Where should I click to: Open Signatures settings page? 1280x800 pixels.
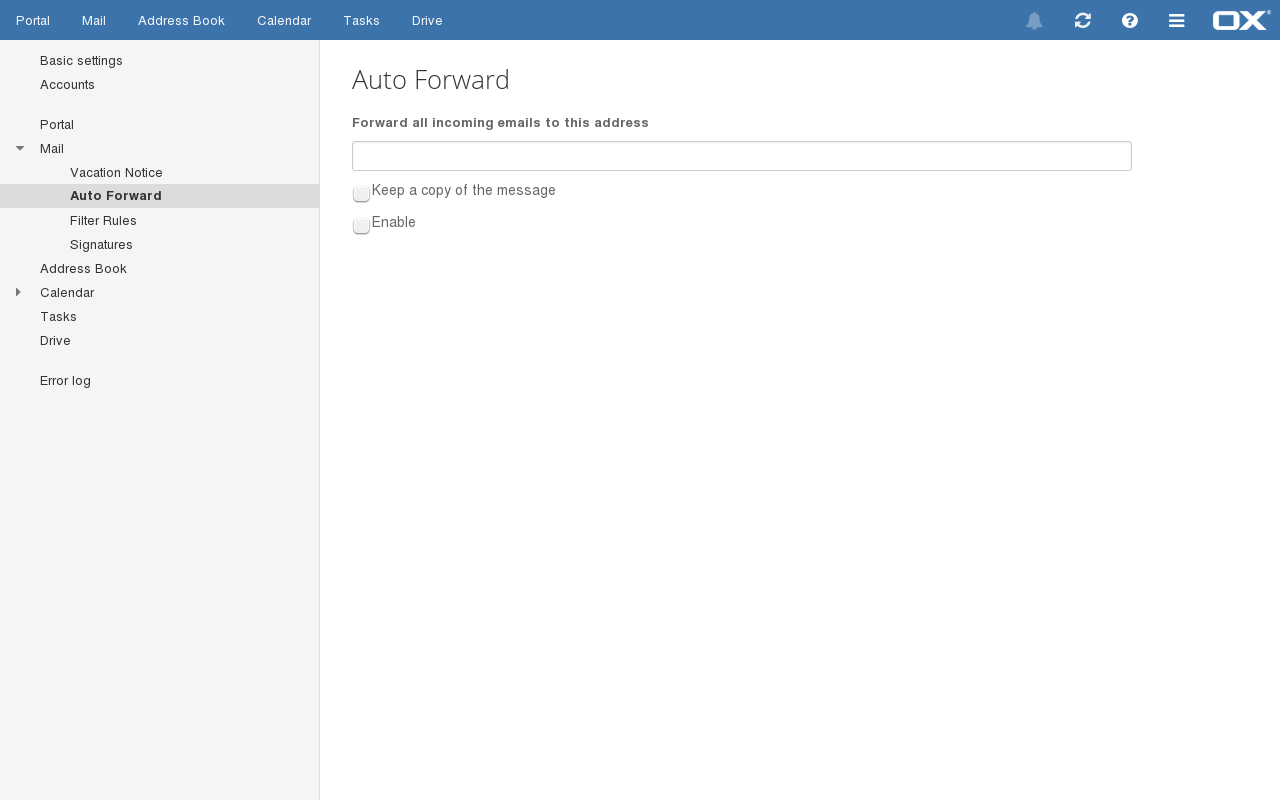[x=101, y=245]
